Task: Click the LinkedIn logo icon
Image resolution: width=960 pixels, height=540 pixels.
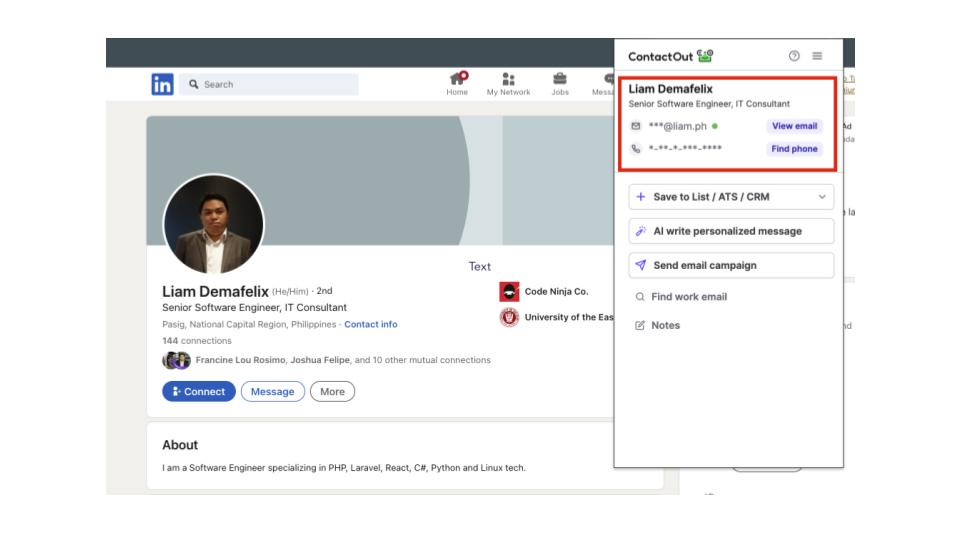Action: (x=162, y=85)
